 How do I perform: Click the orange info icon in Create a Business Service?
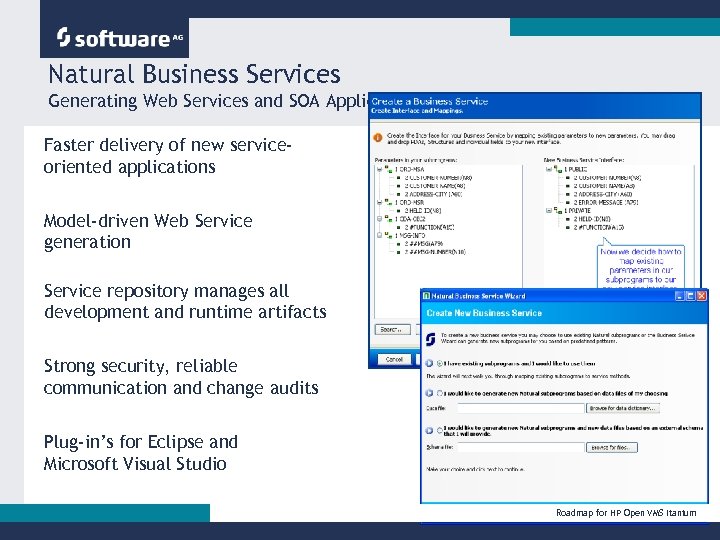coord(378,137)
